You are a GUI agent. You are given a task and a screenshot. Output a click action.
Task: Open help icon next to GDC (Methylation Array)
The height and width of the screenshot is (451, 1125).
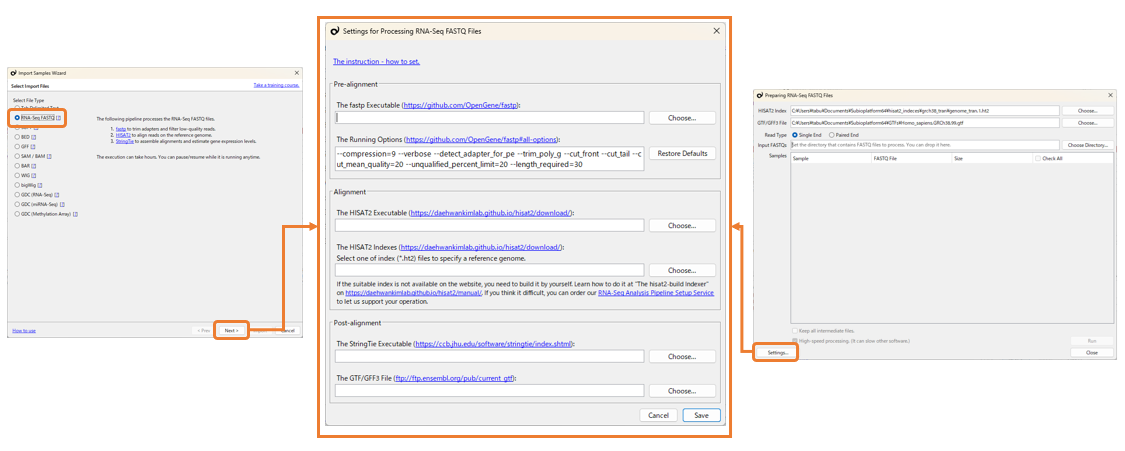[x=75, y=214]
